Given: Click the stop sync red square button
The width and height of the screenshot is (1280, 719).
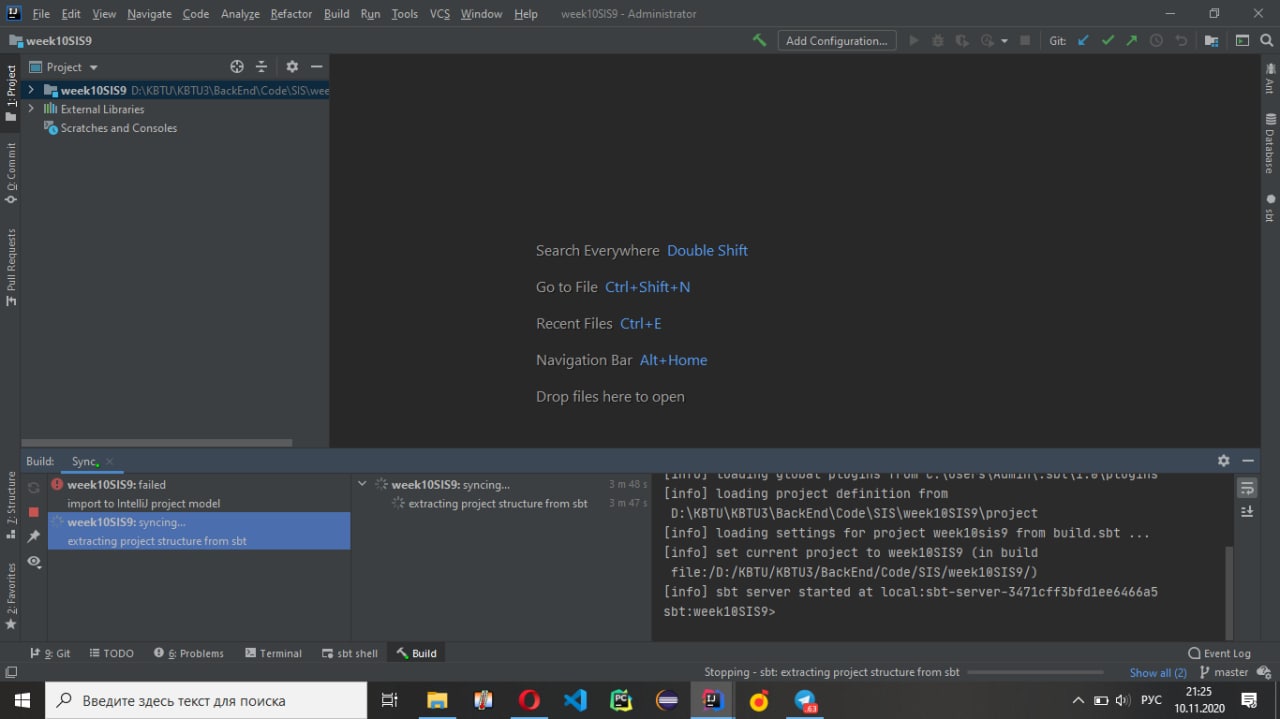Looking at the screenshot, I should [34, 512].
